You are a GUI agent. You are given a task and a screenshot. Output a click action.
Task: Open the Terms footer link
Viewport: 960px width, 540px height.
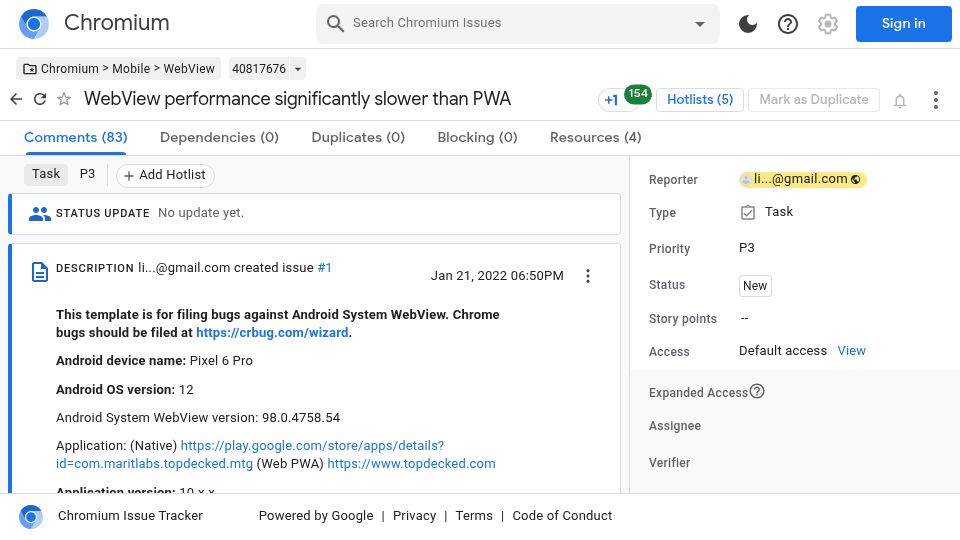point(474,516)
